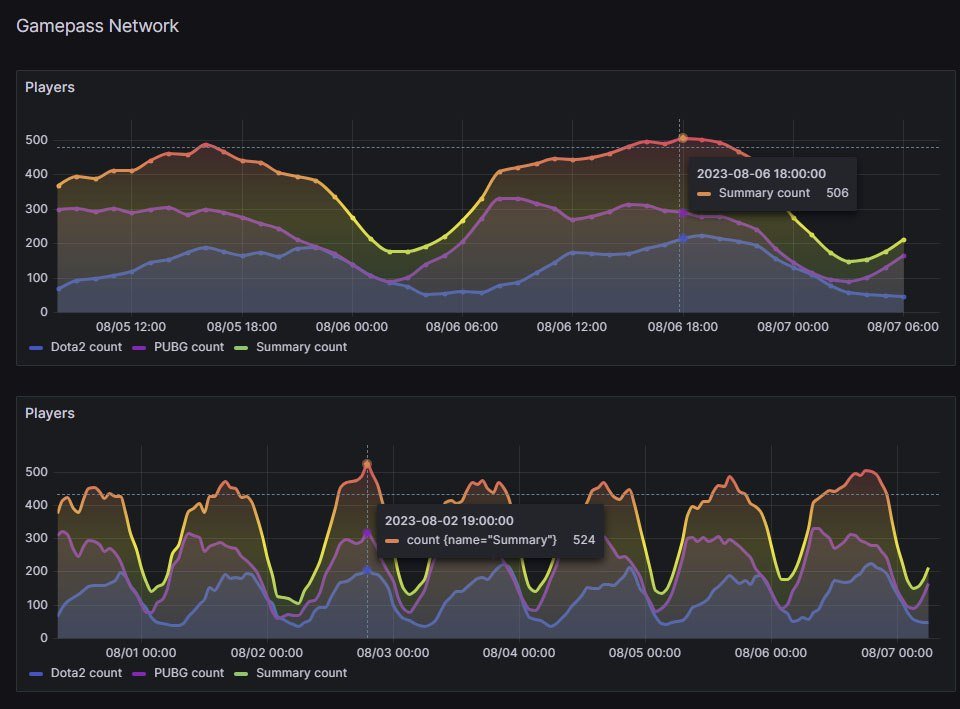The height and width of the screenshot is (709, 960).
Task: Click the 08/07 06:00 axis label in top chart
Action: pyautogui.click(x=903, y=327)
